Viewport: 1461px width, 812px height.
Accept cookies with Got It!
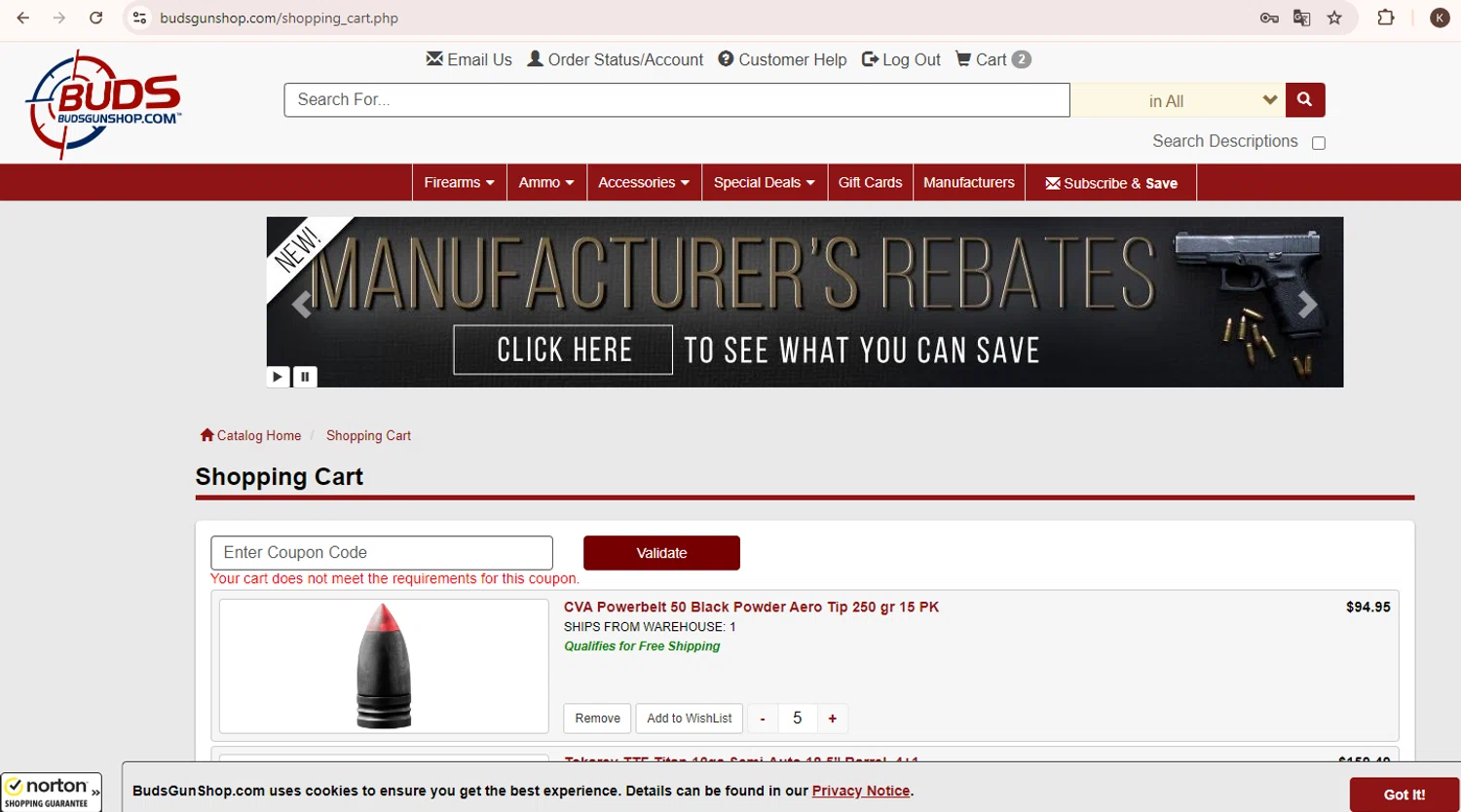pos(1404,794)
